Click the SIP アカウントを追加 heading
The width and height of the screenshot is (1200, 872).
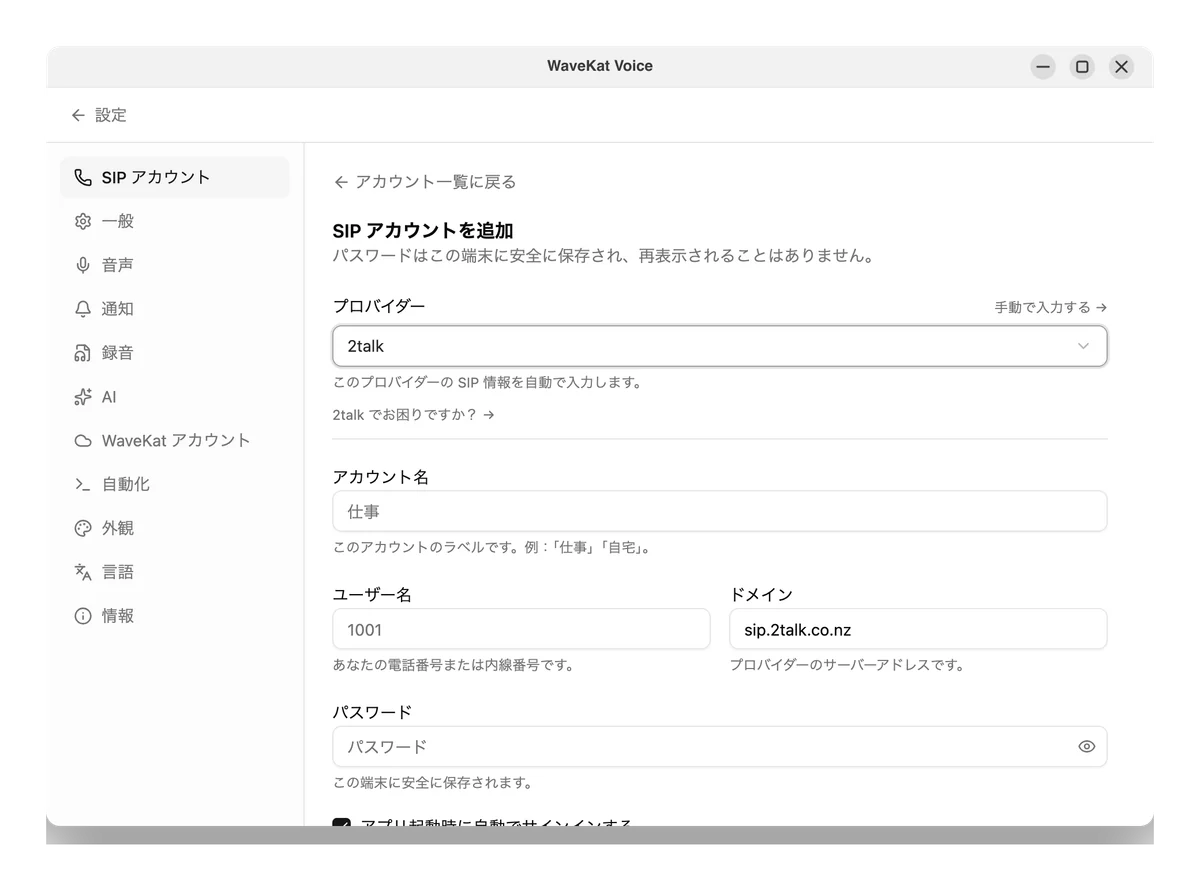click(x=423, y=231)
